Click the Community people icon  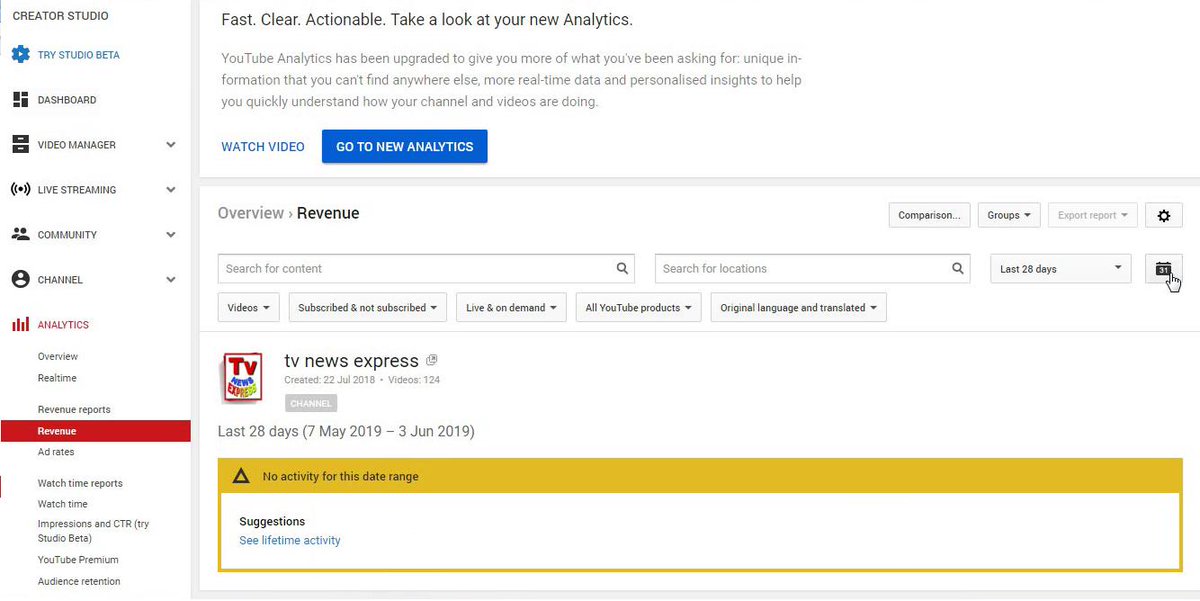point(20,235)
